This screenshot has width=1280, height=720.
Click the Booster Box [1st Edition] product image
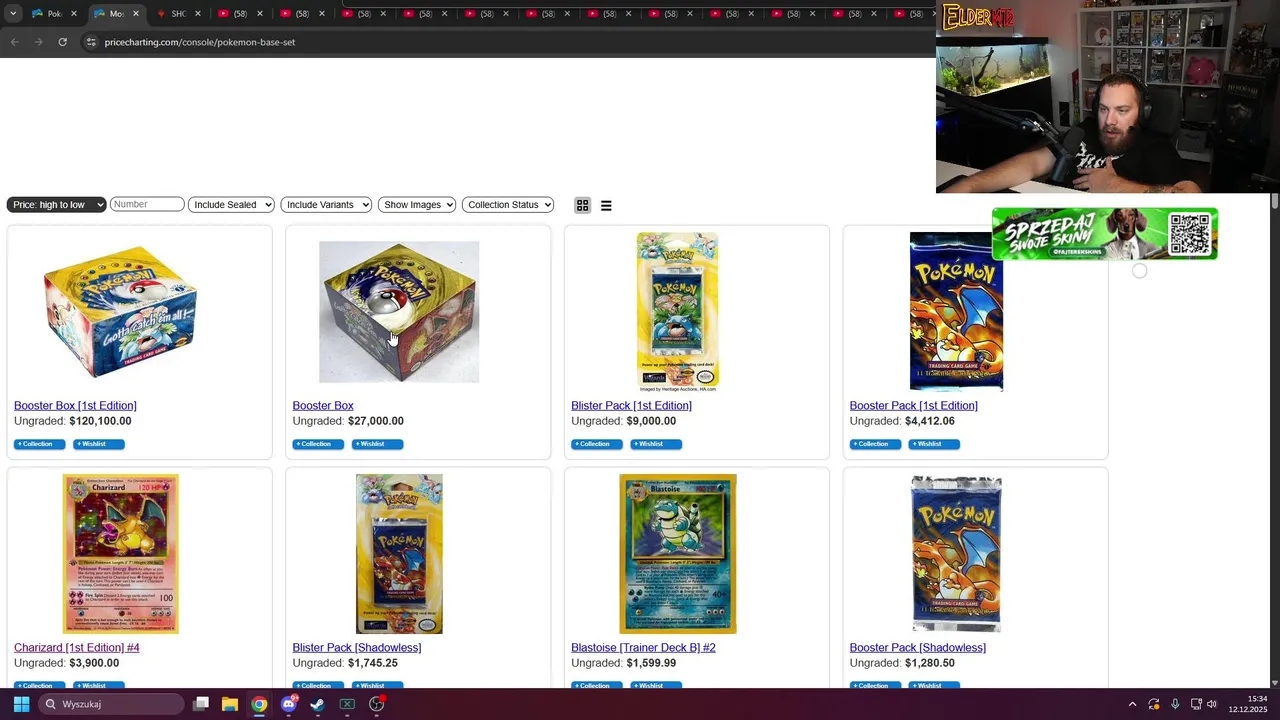(120, 311)
